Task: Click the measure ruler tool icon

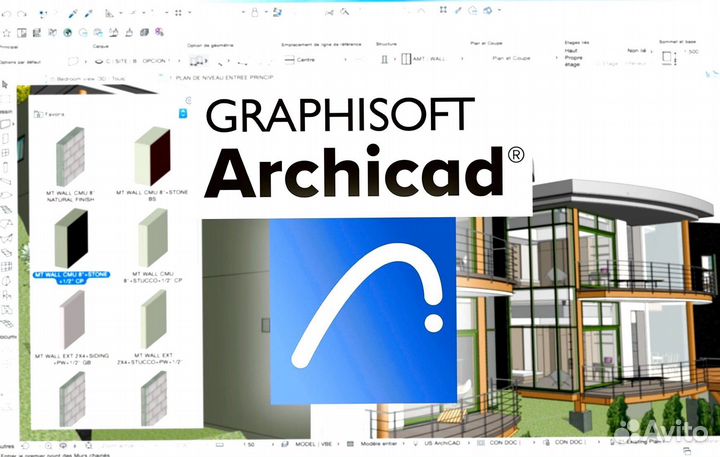Action: pyautogui.click(x=109, y=13)
